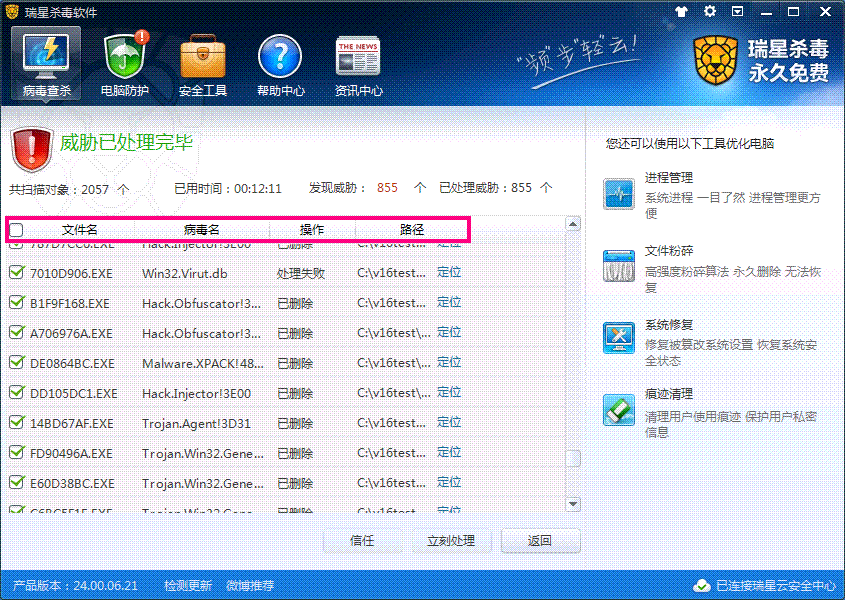Click 定位 link for A706976A.EXE

point(449,333)
